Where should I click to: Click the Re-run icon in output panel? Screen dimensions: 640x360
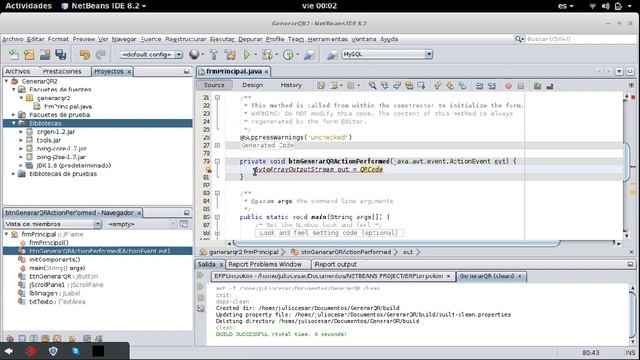[200, 276]
